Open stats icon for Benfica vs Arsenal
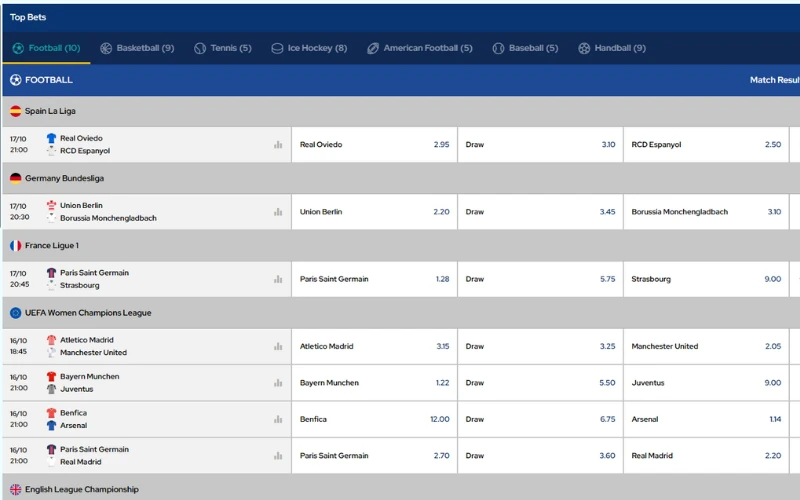Image resolution: width=800 pixels, height=500 pixels. 278,419
